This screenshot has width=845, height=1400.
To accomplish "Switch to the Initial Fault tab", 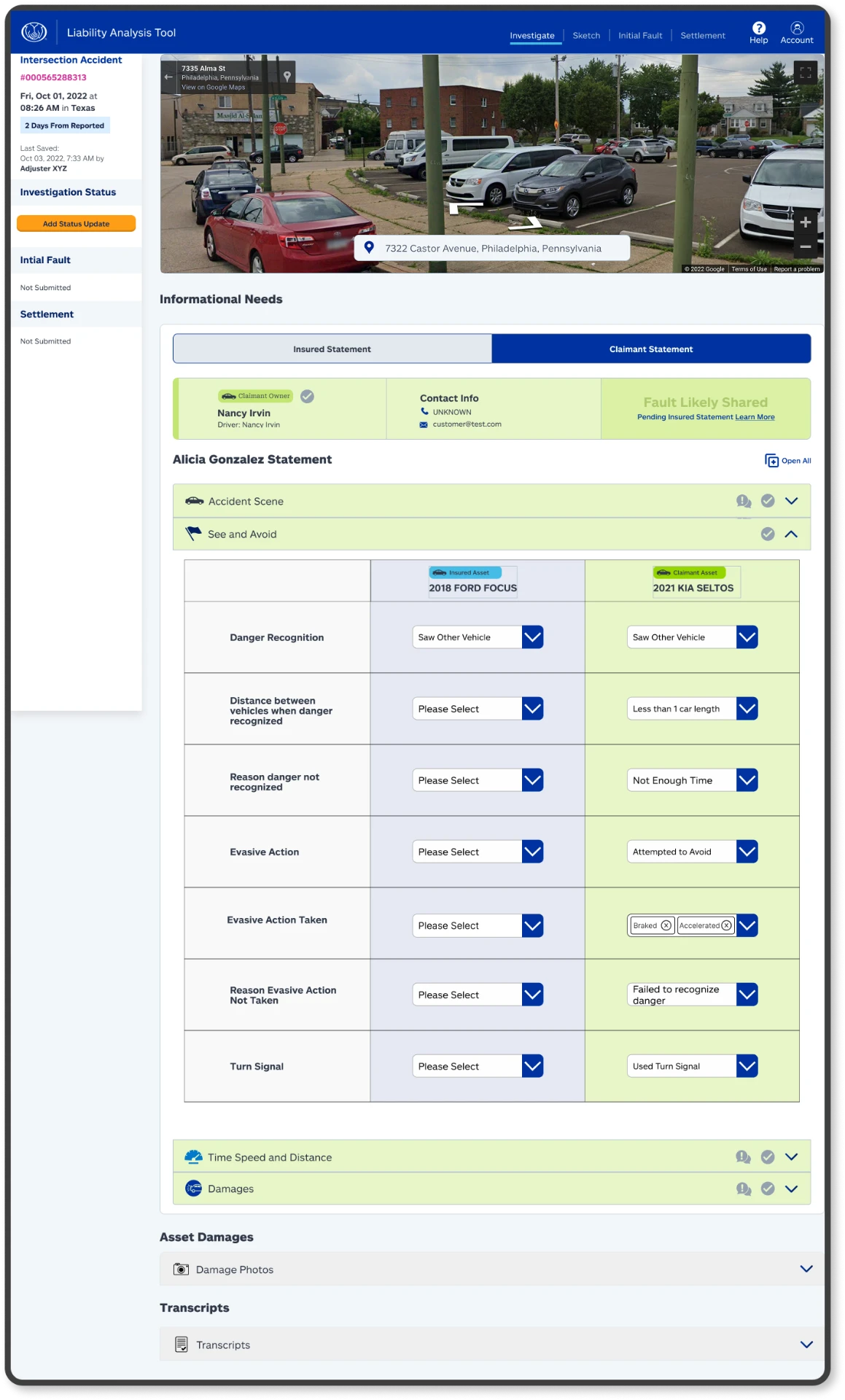I will point(640,36).
